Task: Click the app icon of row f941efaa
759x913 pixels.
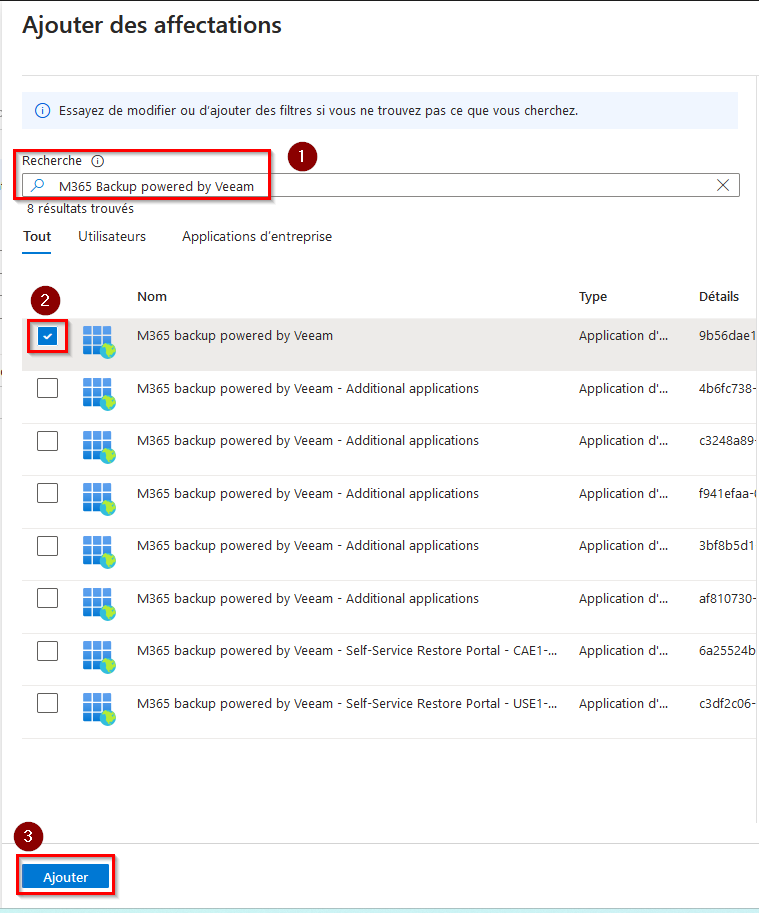Action: click(x=99, y=499)
